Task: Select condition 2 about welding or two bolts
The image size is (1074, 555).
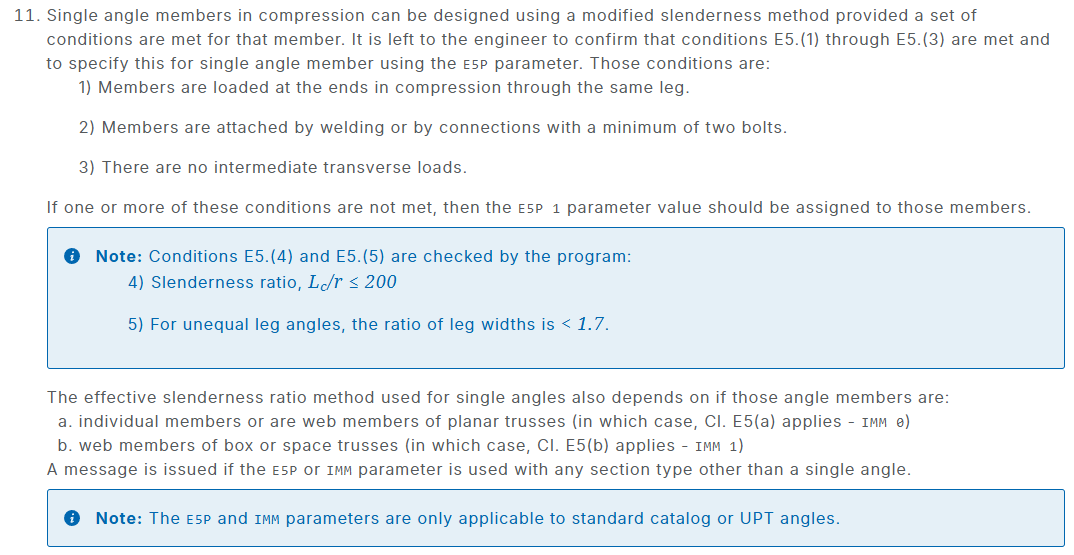Action: point(432,127)
